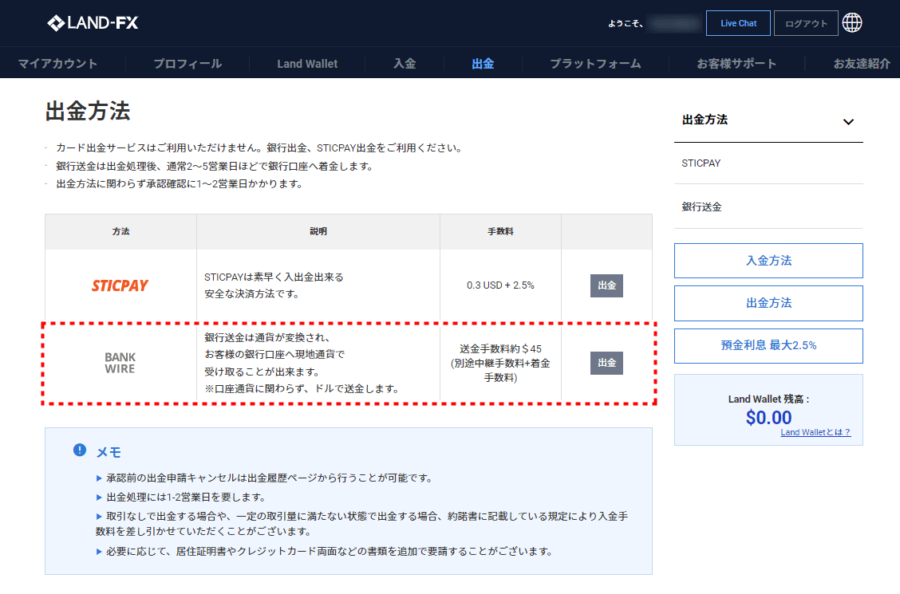
Task: Click the カード出金サービス notice line
Action: tap(259, 148)
